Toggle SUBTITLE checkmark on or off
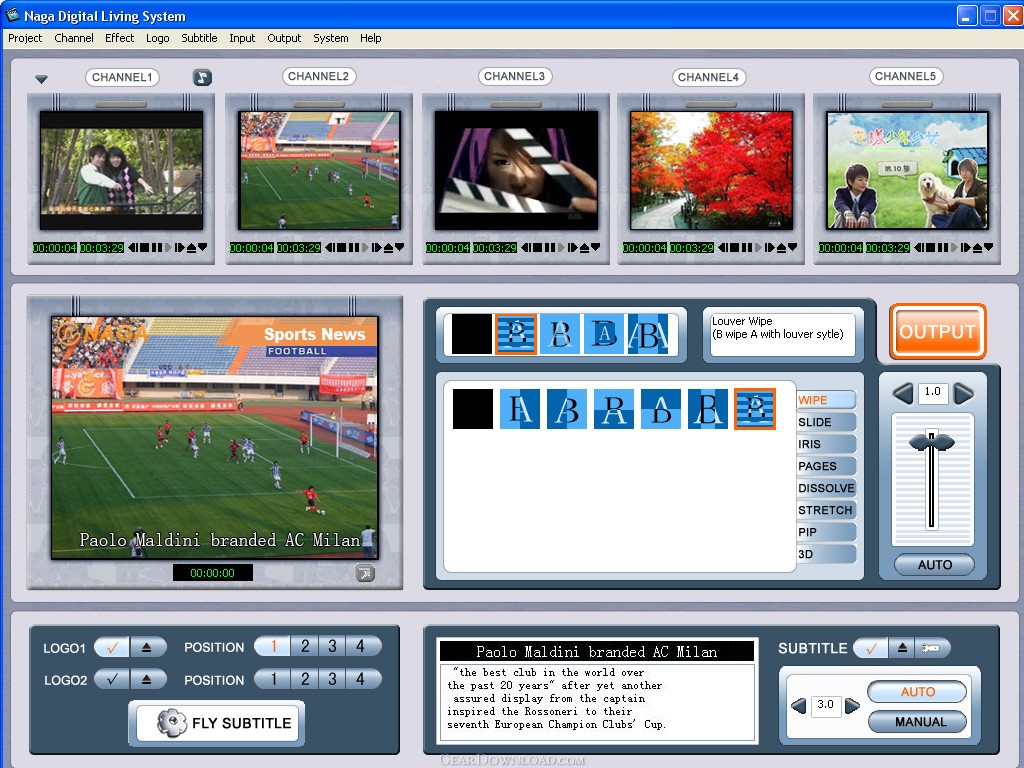This screenshot has height=768, width=1024. point(871,648)
